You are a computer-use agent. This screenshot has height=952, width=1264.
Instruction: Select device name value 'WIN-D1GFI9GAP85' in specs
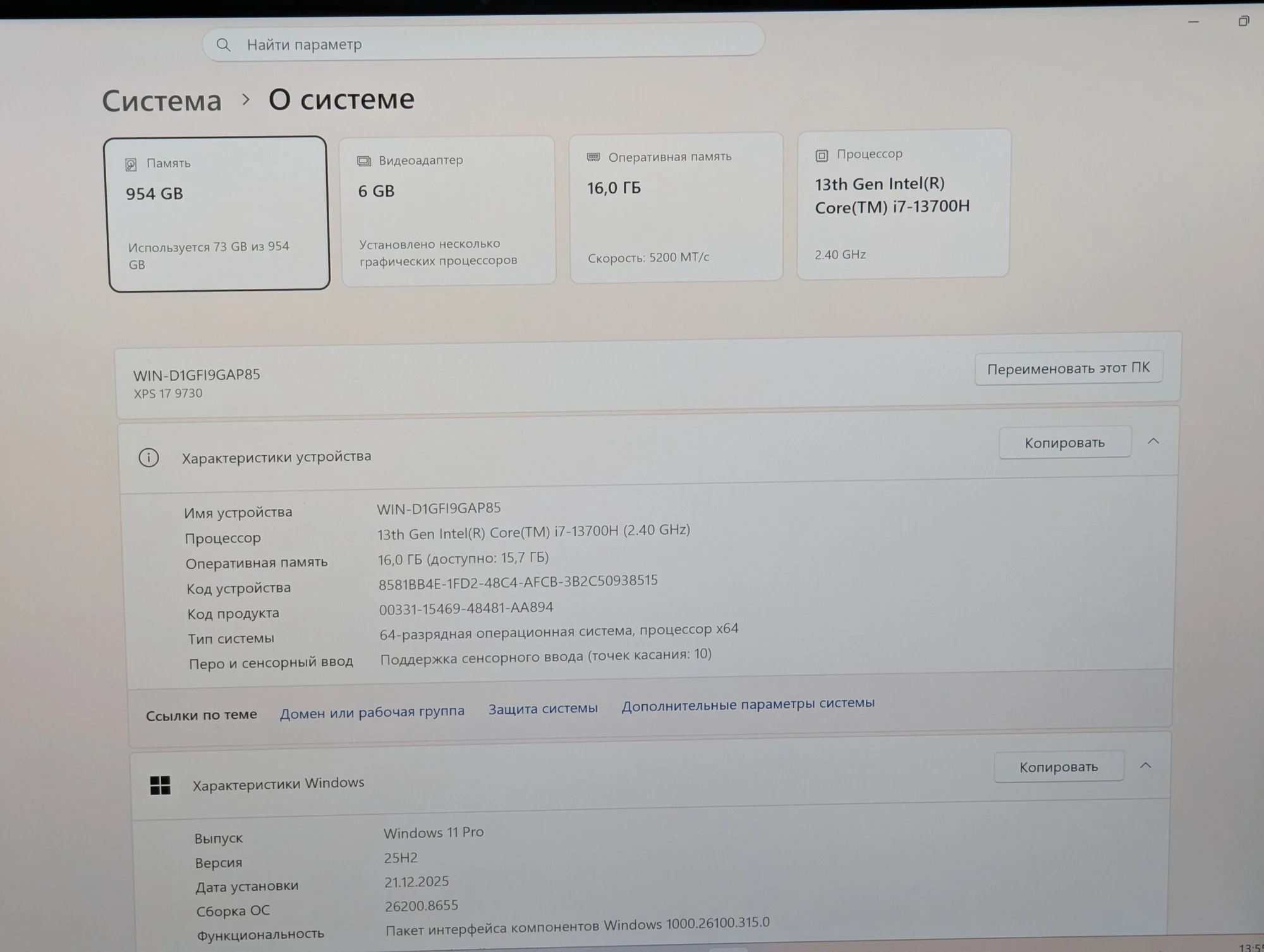coord(439,508)
